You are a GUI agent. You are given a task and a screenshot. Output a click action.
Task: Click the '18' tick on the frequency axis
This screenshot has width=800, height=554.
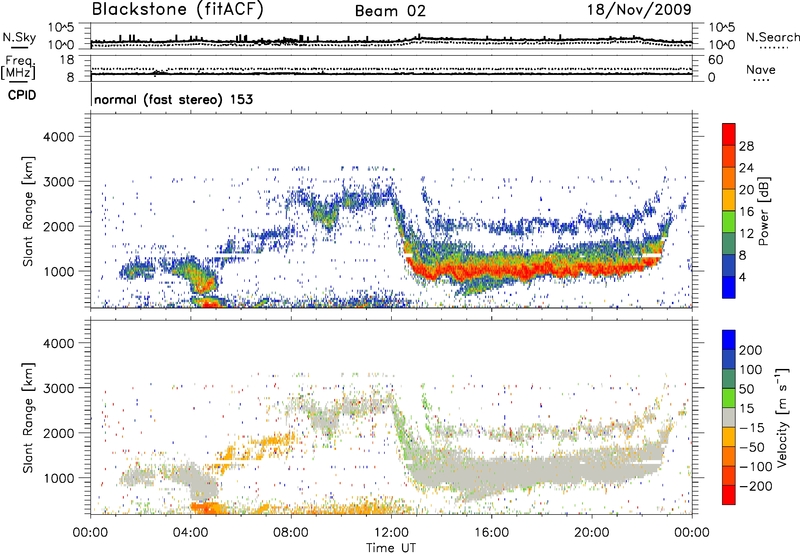[x=67, y=60]
